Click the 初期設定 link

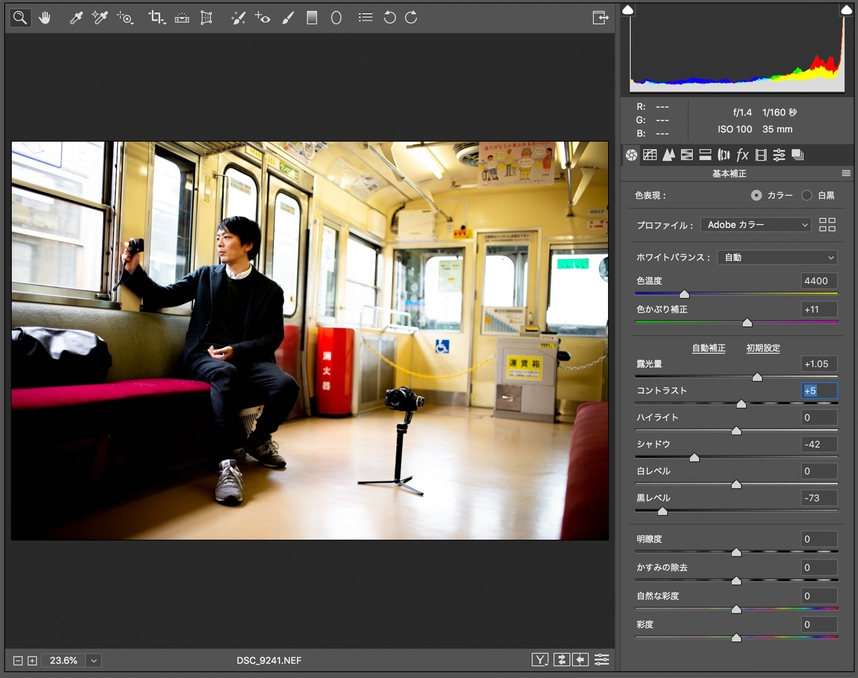pyautogui.click(x=763, y=348)
